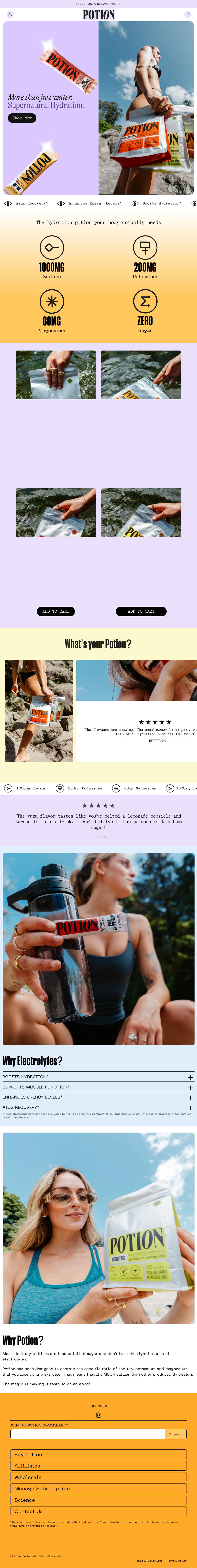Click the Zero Sugar sigma icon
Viewport: 197px width, 1568px height.
[145, 301]
